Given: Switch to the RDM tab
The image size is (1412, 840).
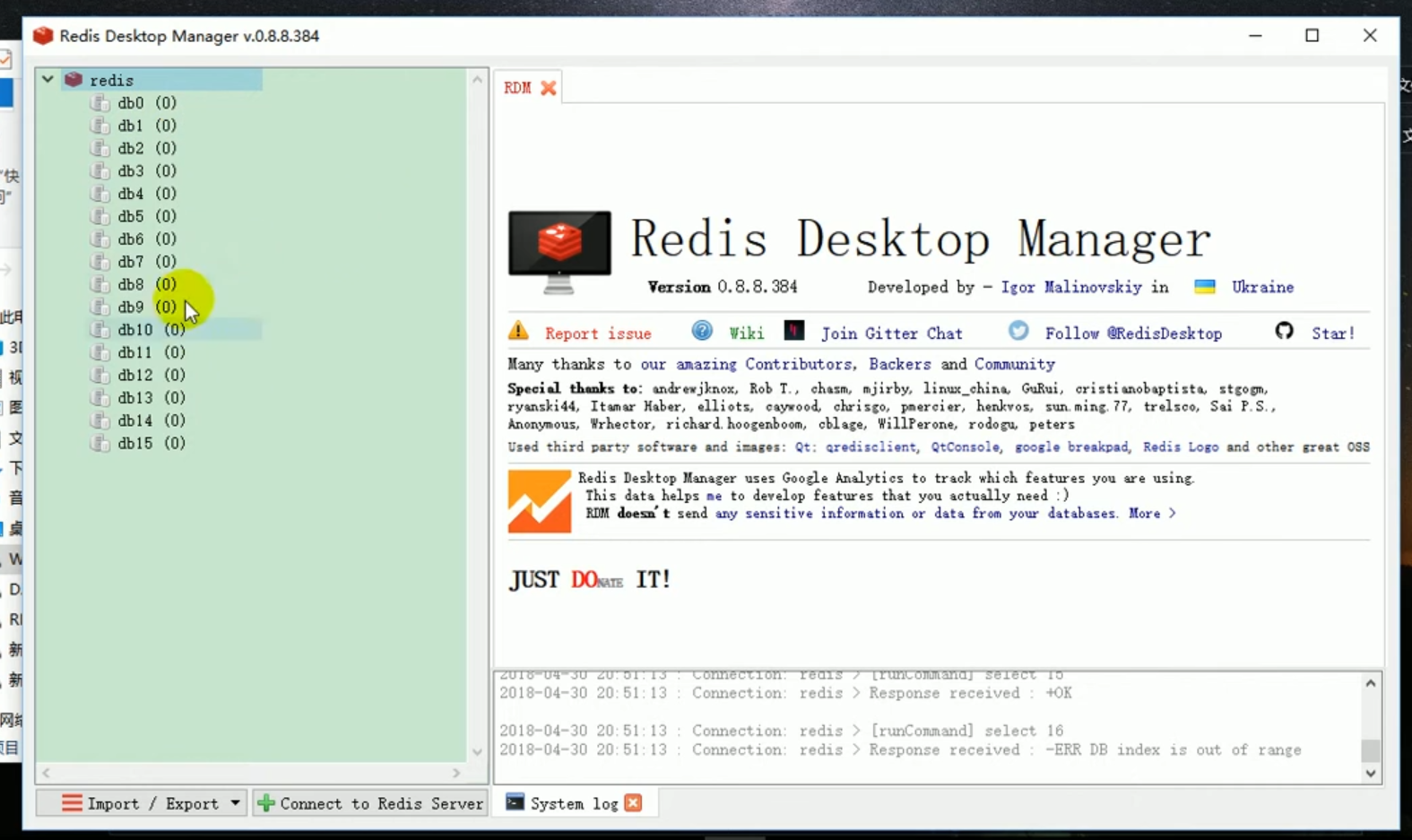Looking at the screenshot, I should pyautogui.click(x=517, y=88).
